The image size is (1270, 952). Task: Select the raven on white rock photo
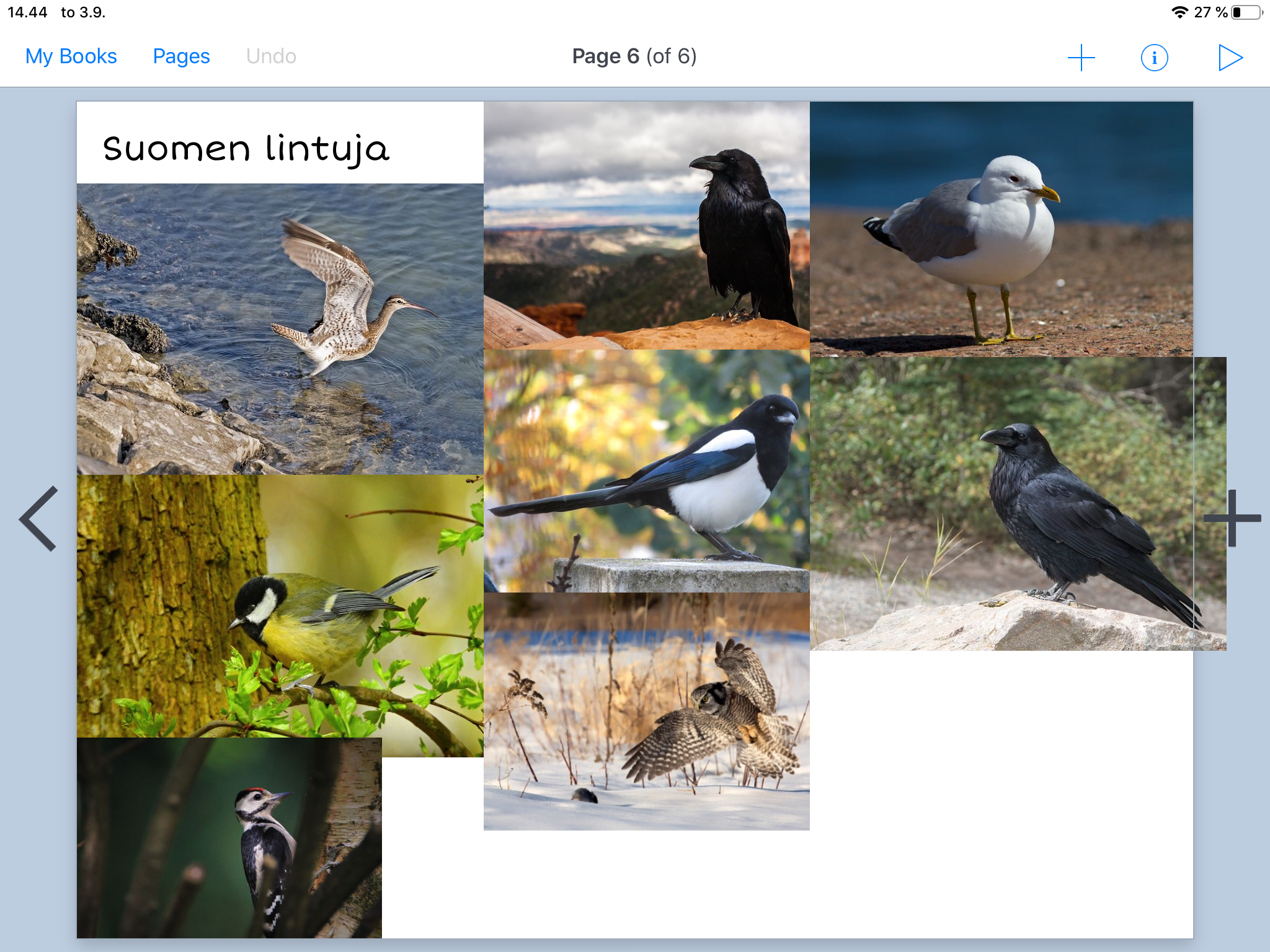tap(1017, 503)
